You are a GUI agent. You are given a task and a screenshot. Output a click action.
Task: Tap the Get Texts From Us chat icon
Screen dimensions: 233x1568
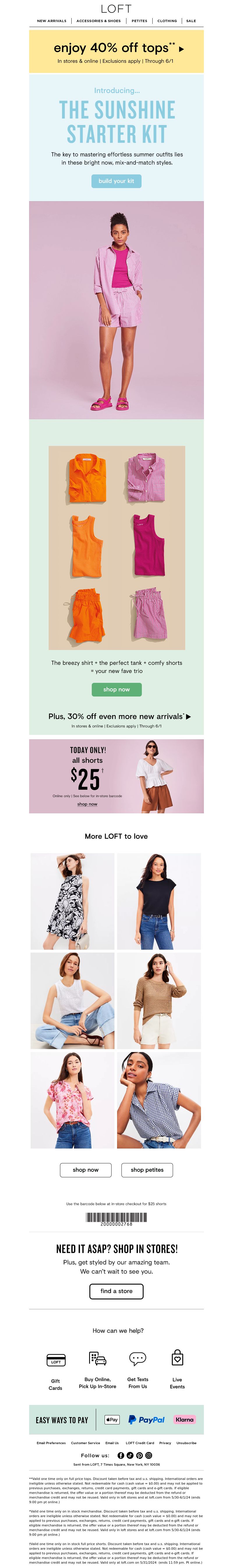pos(137,1358)
